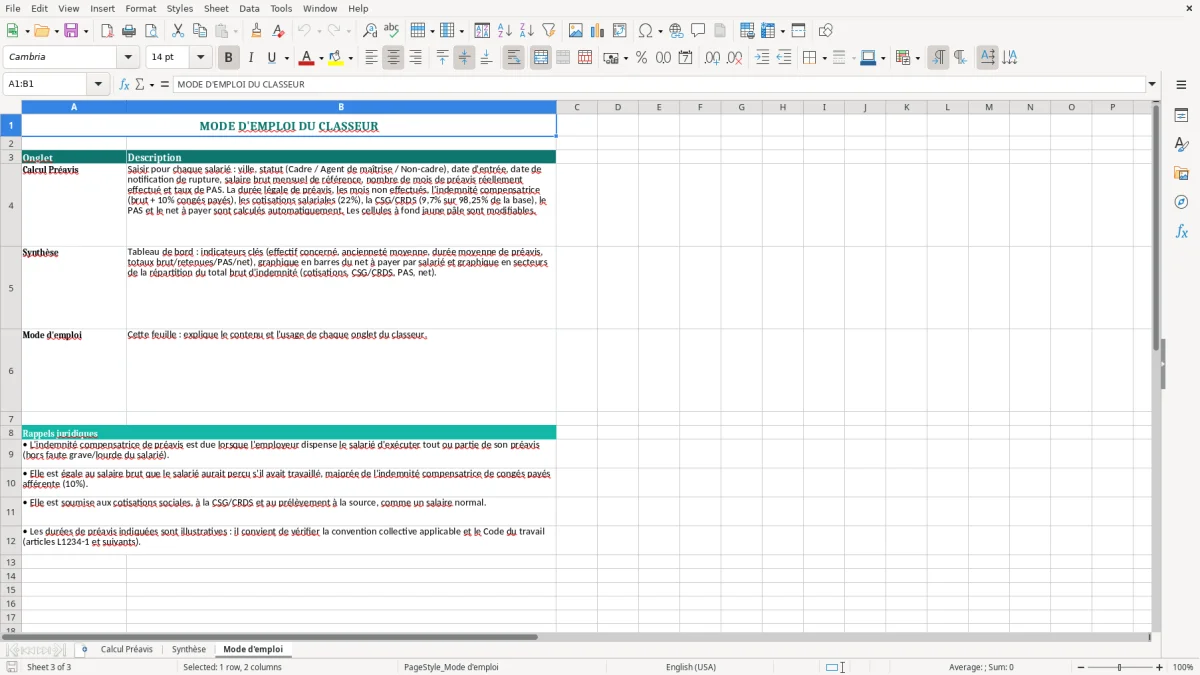
Task: Toggle Center Vertically alignment
Action: 465,58
